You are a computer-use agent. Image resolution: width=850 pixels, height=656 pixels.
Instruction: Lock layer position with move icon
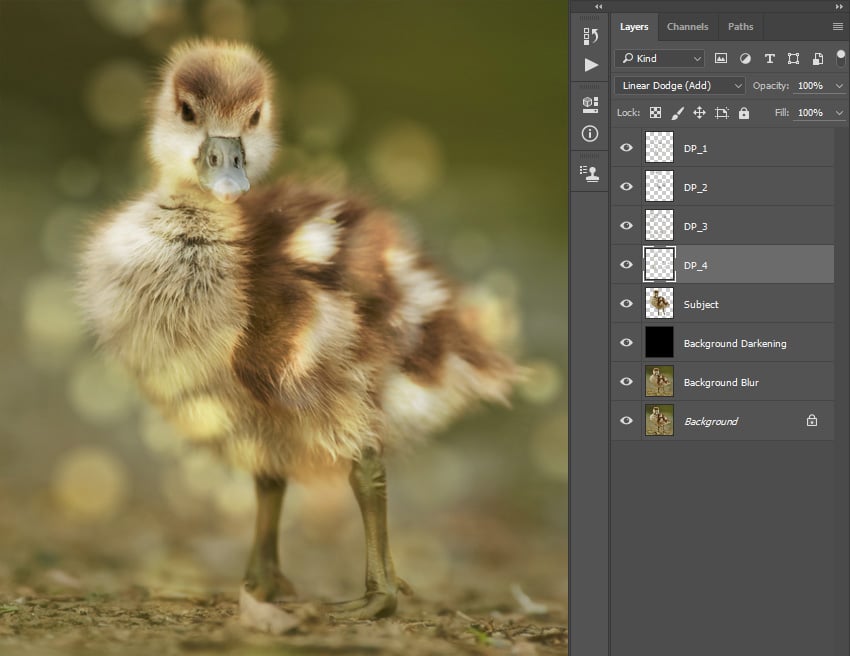point(699,113)
